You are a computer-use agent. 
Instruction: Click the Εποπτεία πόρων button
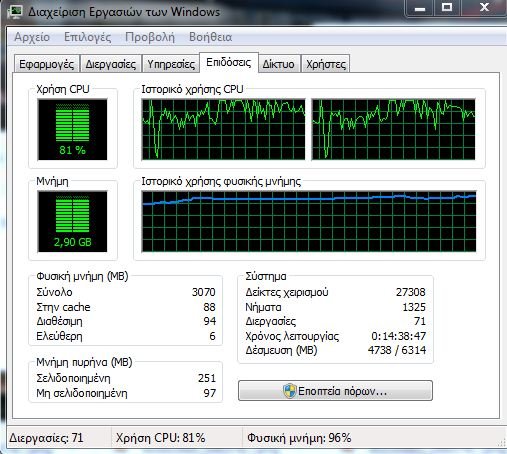point(335,390)
